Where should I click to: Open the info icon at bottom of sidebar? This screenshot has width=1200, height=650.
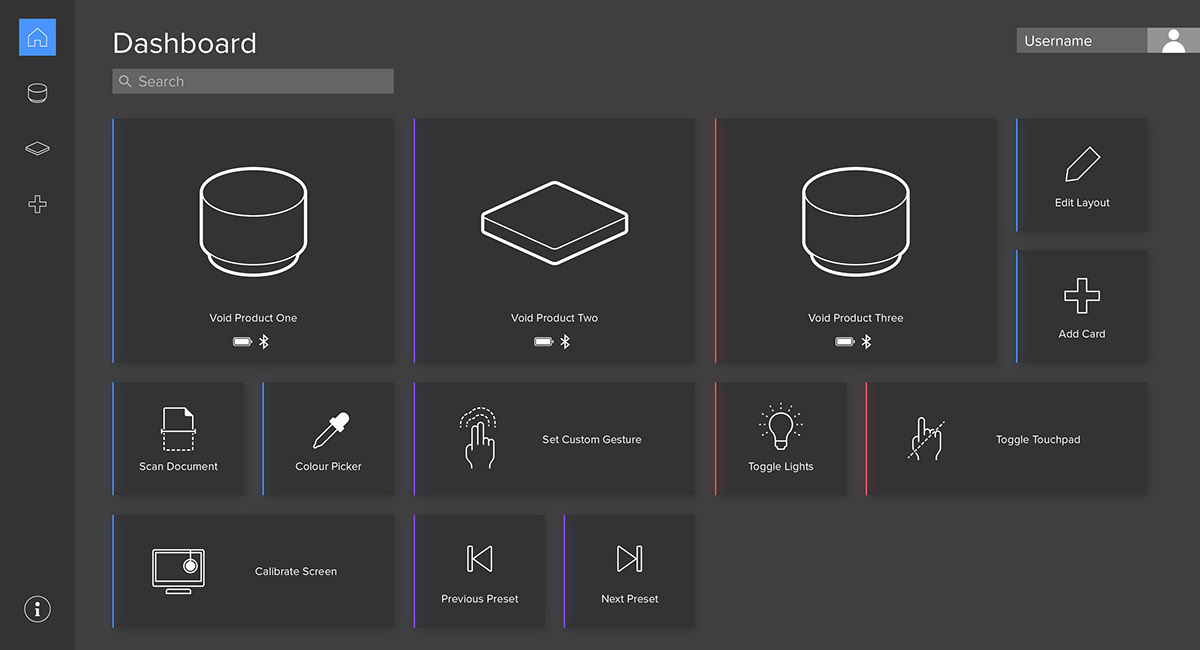point(37,608)
